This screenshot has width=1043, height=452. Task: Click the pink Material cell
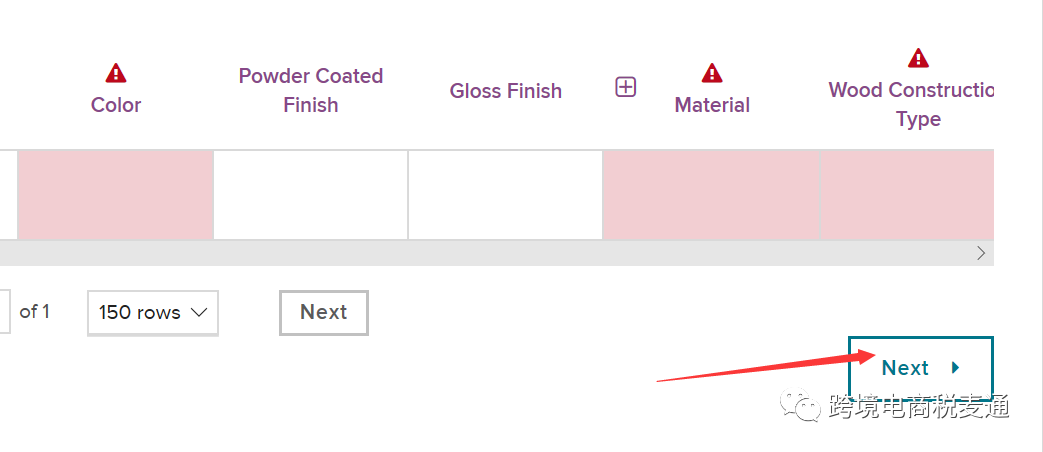coord(712,195)
